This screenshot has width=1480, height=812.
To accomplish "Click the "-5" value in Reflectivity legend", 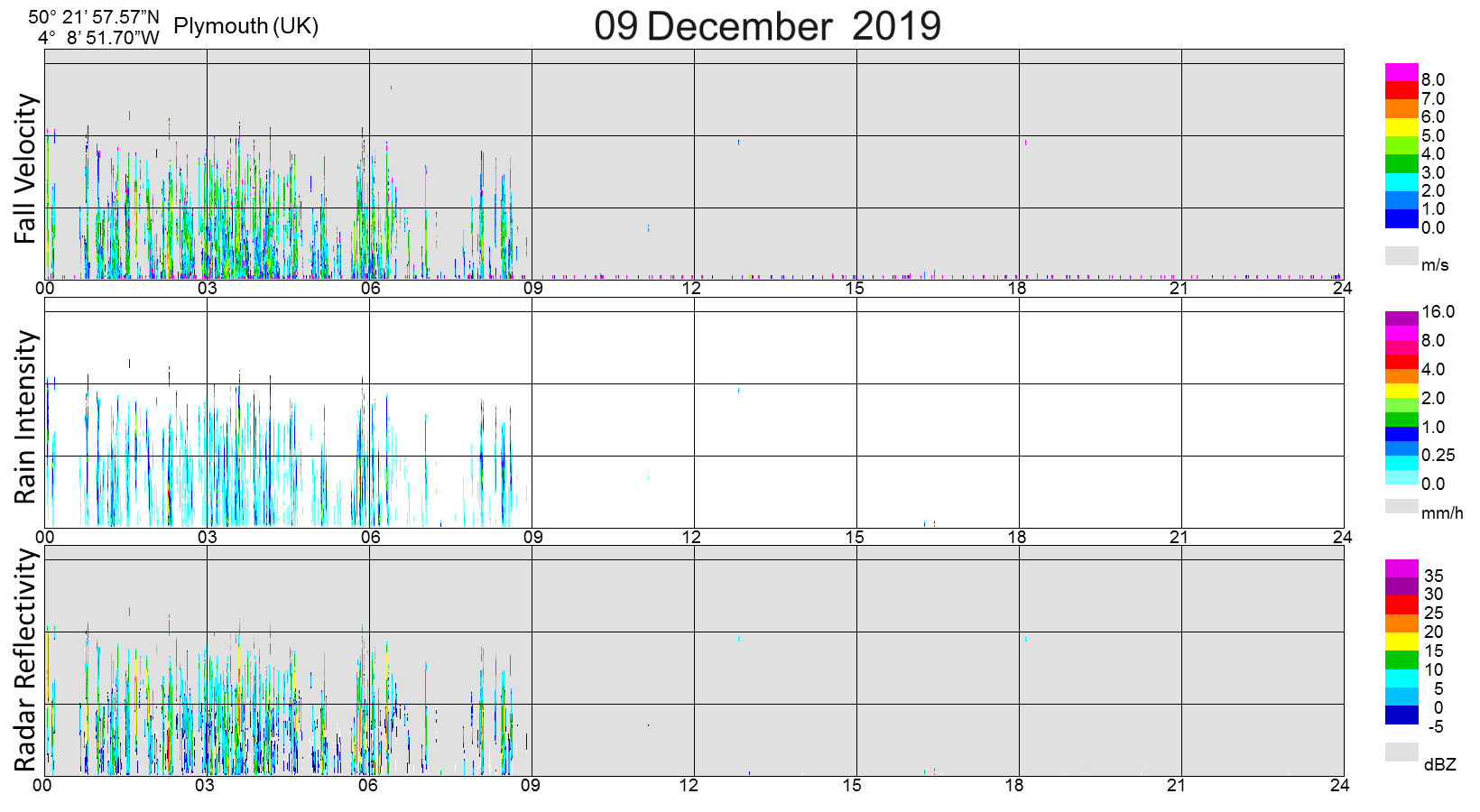I will click(1436, 726).
